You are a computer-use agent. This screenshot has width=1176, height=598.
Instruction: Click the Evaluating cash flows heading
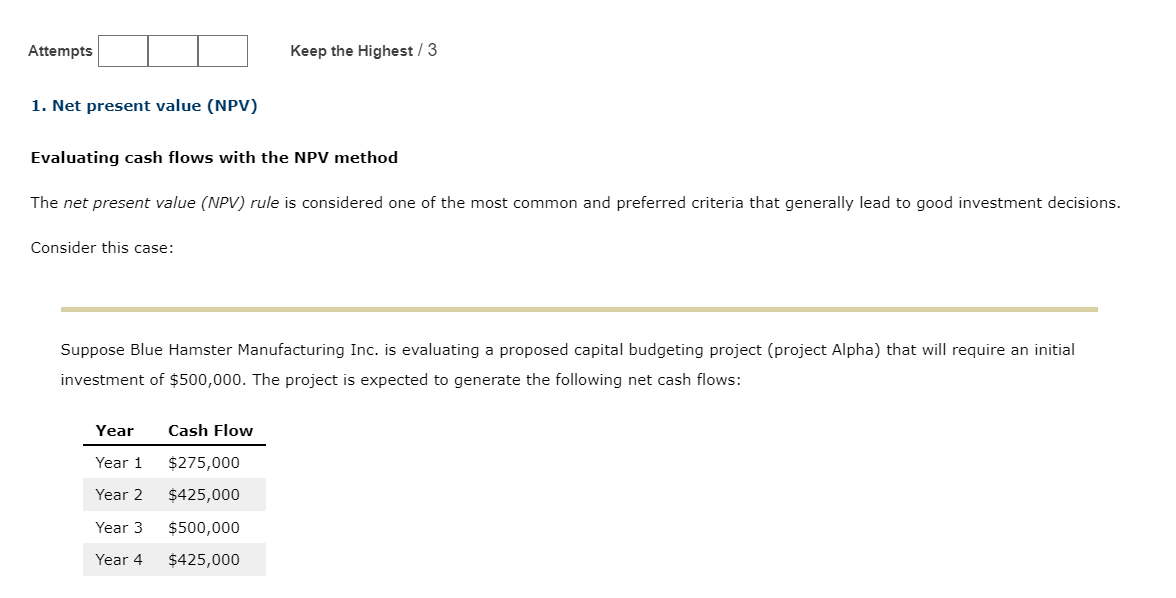(214, 157)
